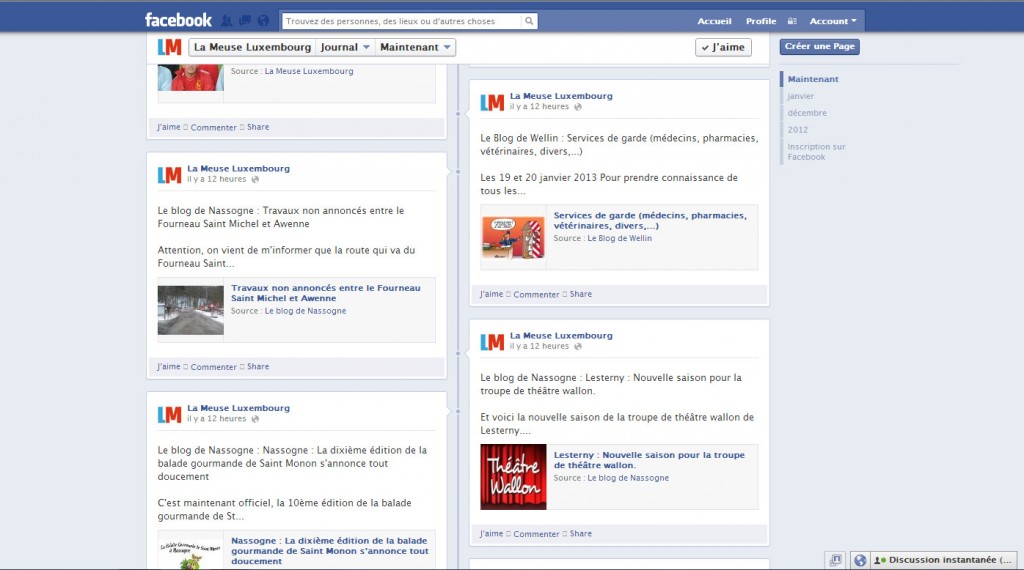Click the bottom-right globe notifications icon
This screenshot has height=570, width=1024.
click(860, 560)
